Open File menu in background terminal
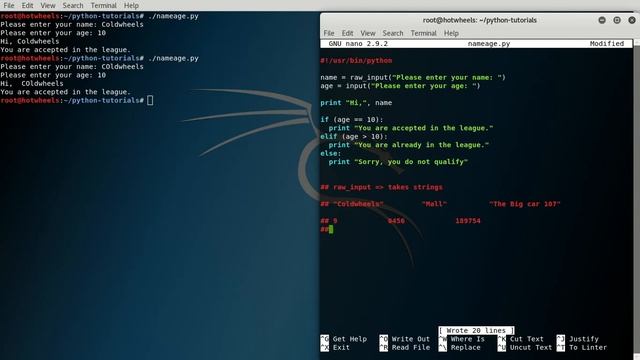The width and height of the screenshot is (640, 360). coord(9,5)
